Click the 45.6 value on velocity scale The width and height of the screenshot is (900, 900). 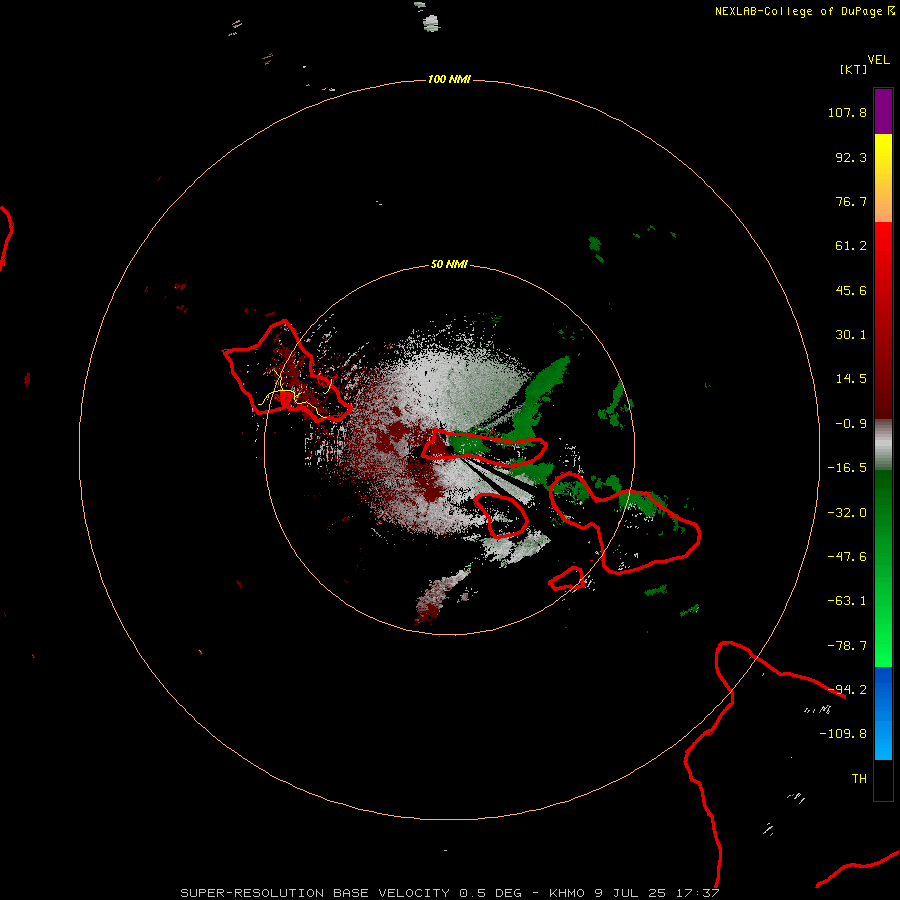851,290
